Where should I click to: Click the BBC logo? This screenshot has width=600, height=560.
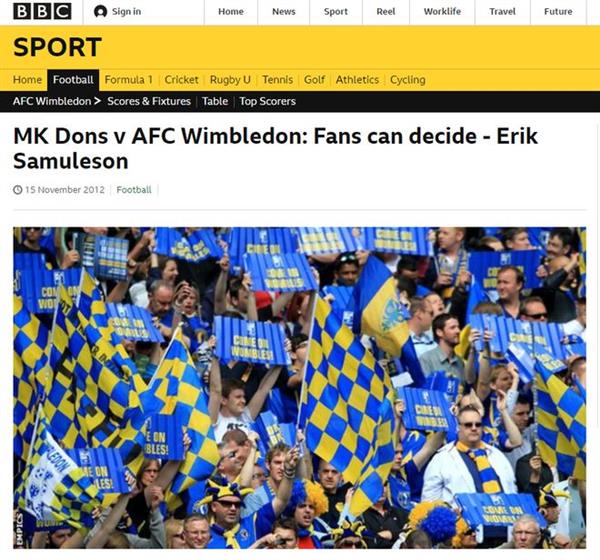tap(42, 11)
